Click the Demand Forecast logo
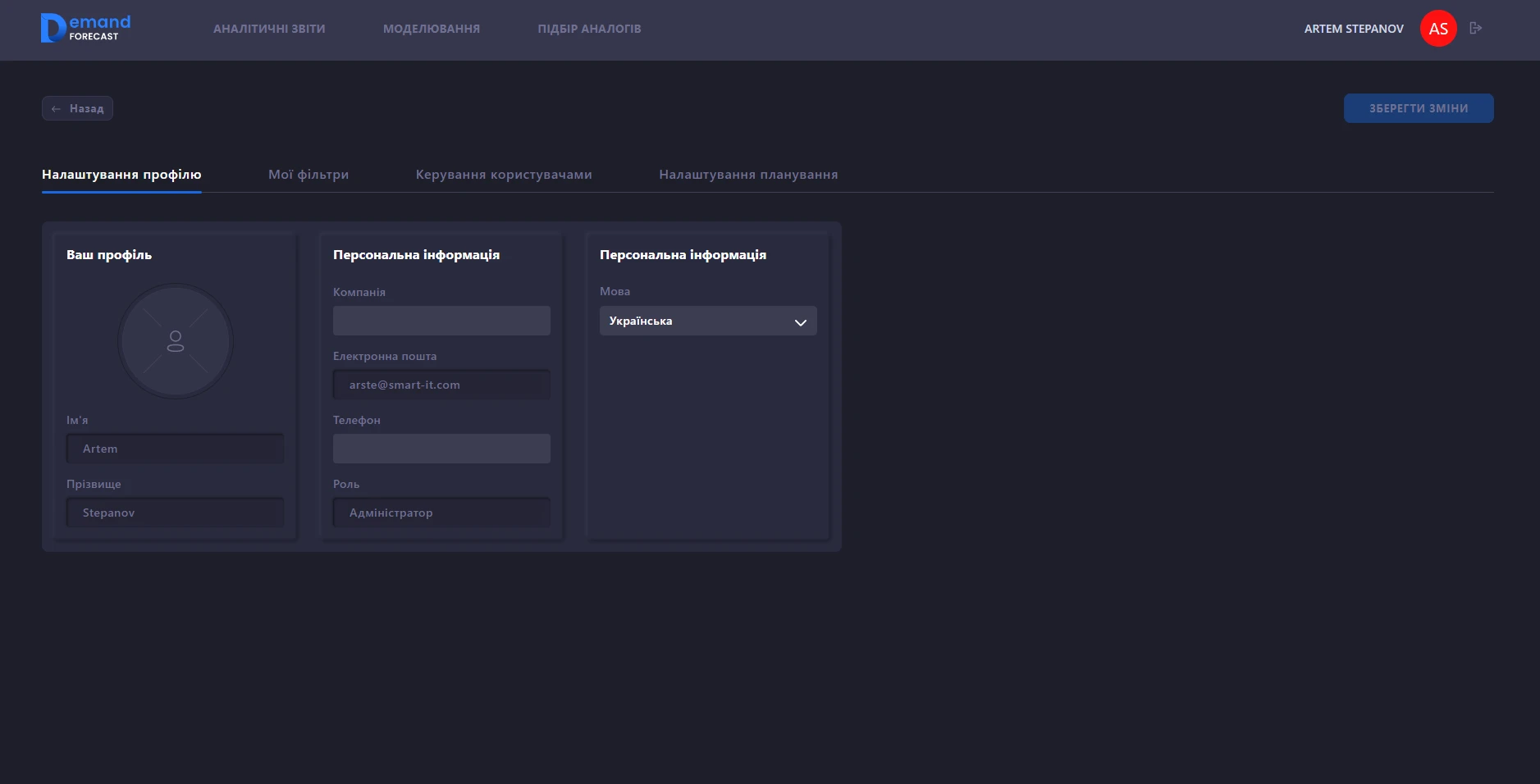The width and height of the screenshot is (1540, 784). tap(85, 28)
